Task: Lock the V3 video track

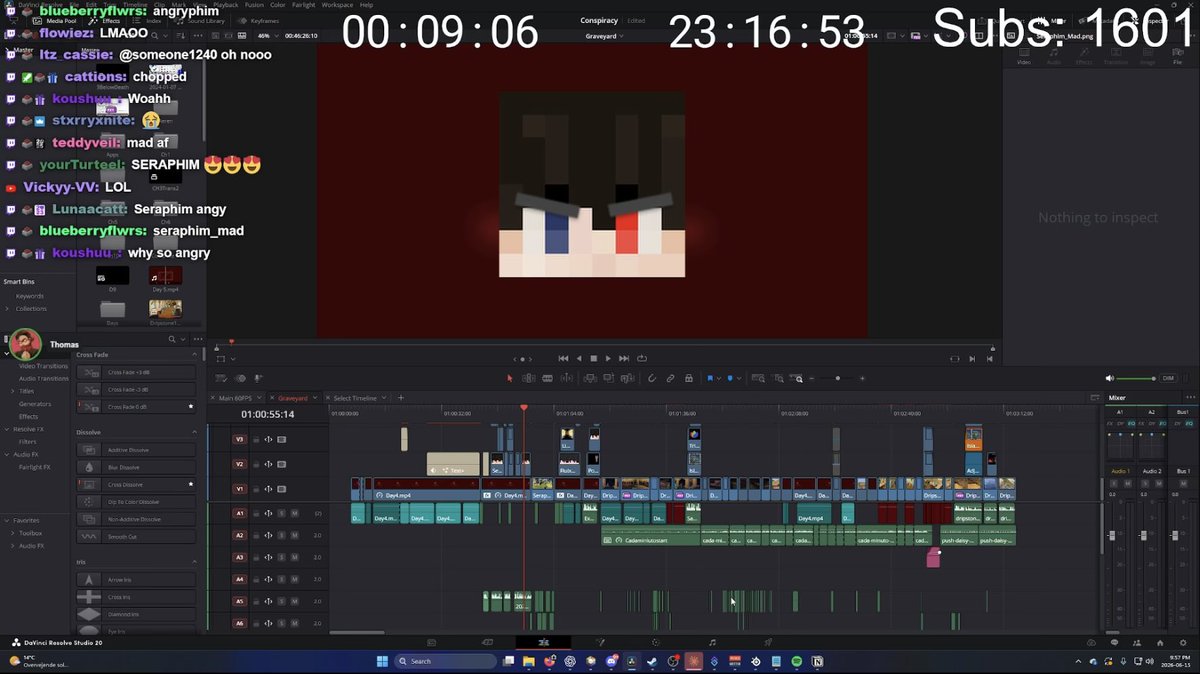Action: [x=256, y=439]
